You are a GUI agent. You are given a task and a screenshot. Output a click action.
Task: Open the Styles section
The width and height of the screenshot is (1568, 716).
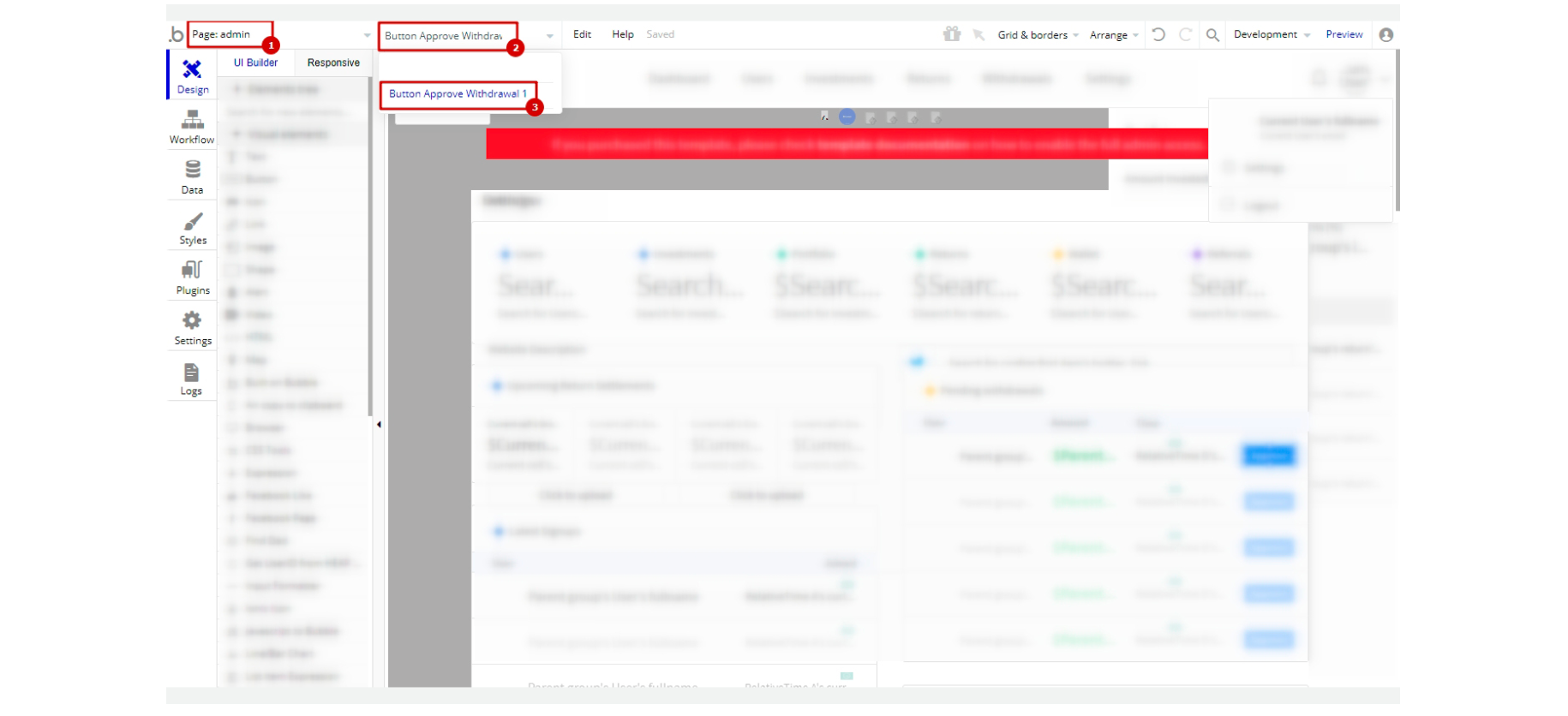click(192, 228)
